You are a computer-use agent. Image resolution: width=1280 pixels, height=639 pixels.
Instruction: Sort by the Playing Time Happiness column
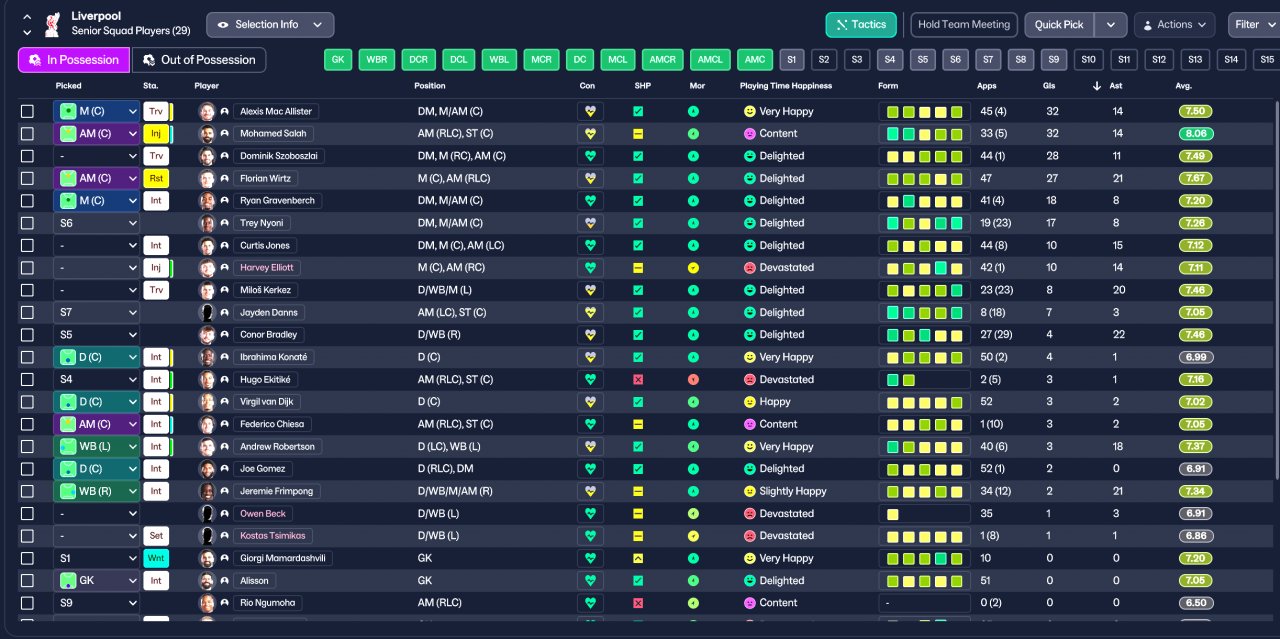786,86
